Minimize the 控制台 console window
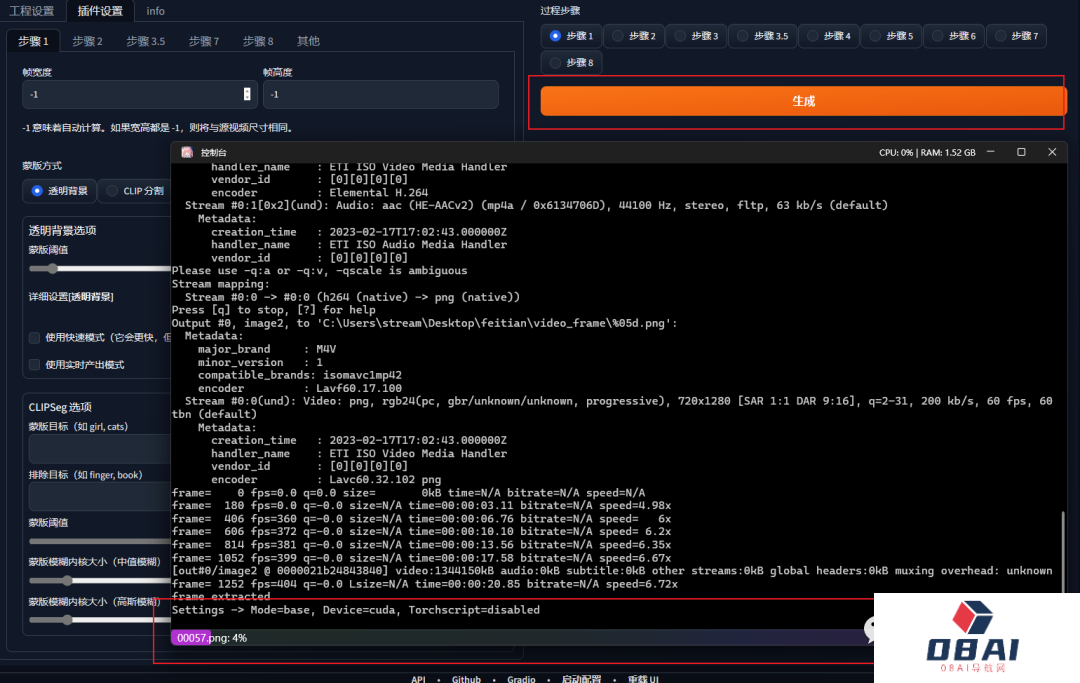This screenshot has height=683, width=1080. coord(990,152)
